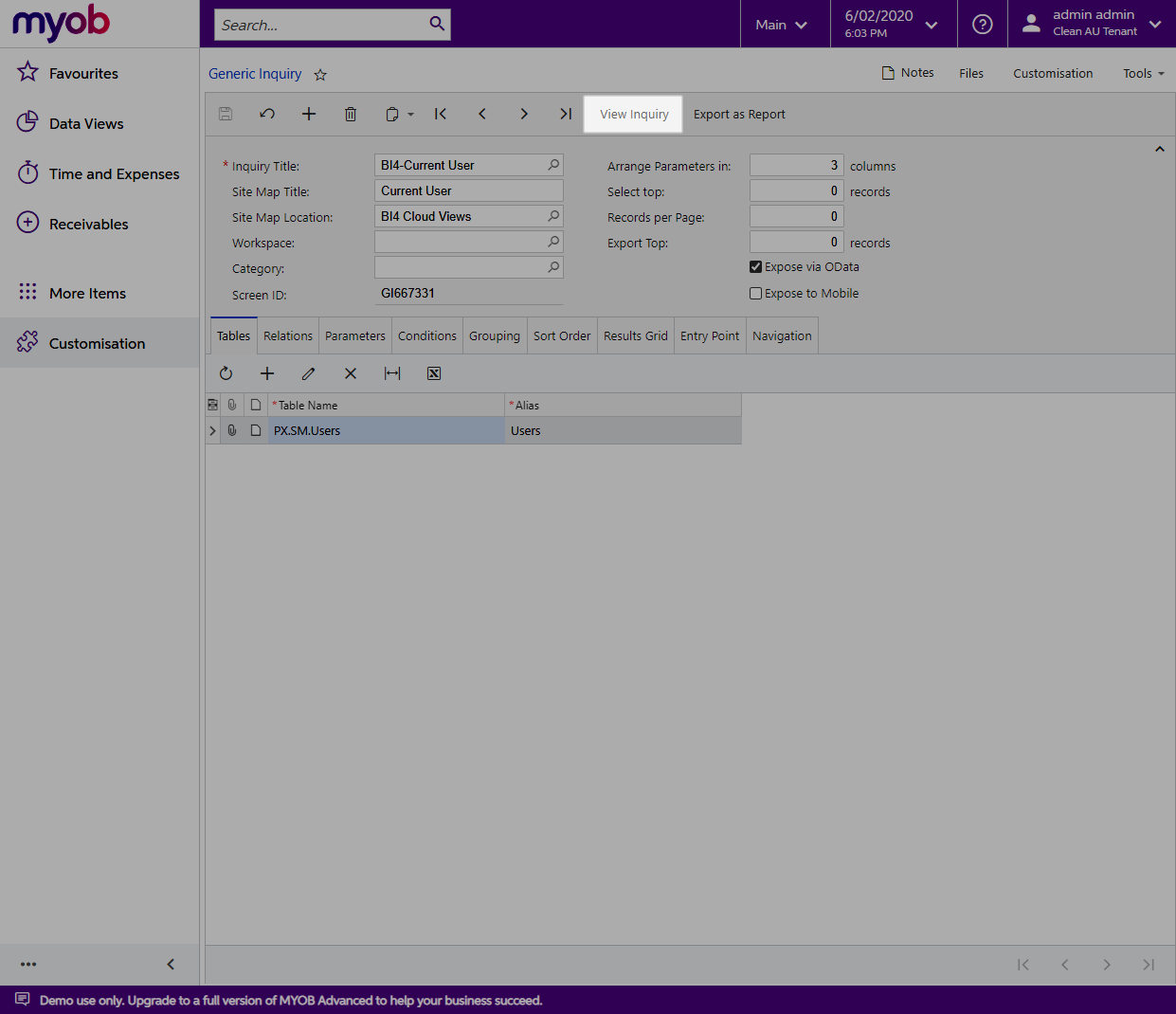Screen dimensions: 1176x1014
Task: Click the Users alias cell
Action: (x=623, y=430)
